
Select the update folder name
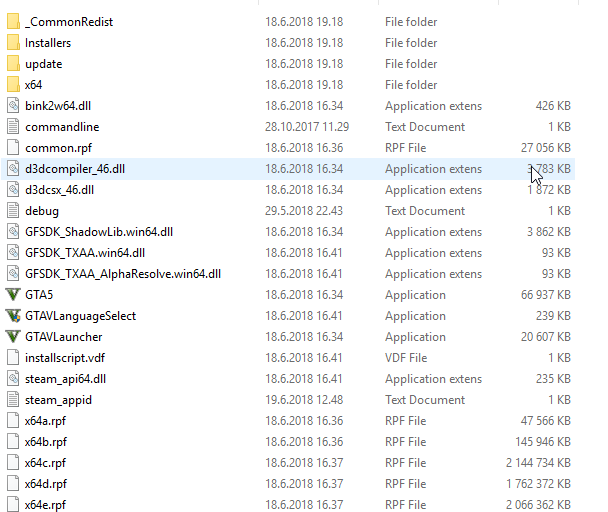click(x=43, y=64)
